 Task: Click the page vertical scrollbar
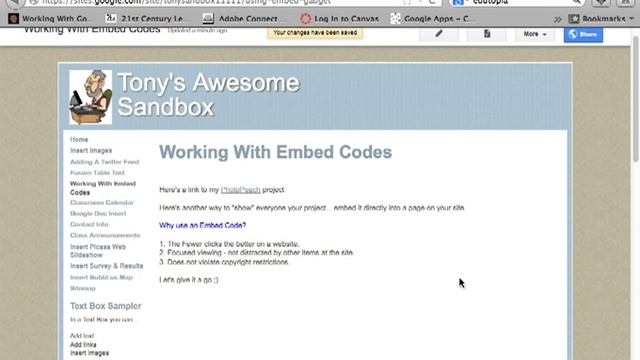coord(635,100)
